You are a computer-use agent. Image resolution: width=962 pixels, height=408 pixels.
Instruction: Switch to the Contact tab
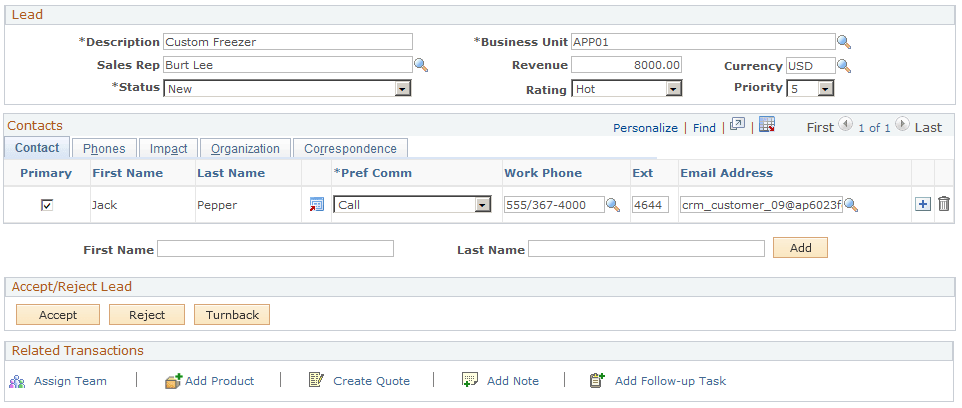click(37, 148)
